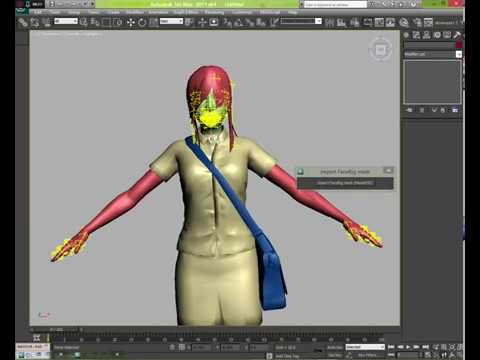The image size is (480, 360).
Task: Open the Named Selection Sets dropdown
Action: point(301,21)
